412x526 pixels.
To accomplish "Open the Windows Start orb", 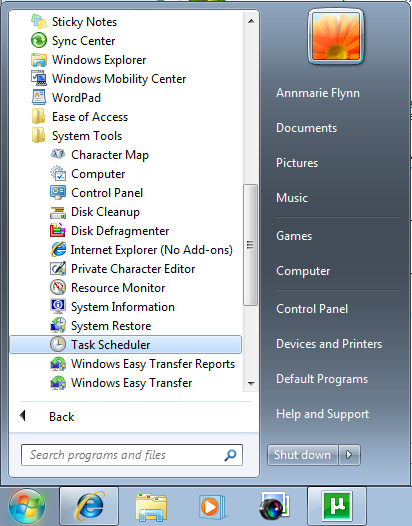I will pos(27,506).
